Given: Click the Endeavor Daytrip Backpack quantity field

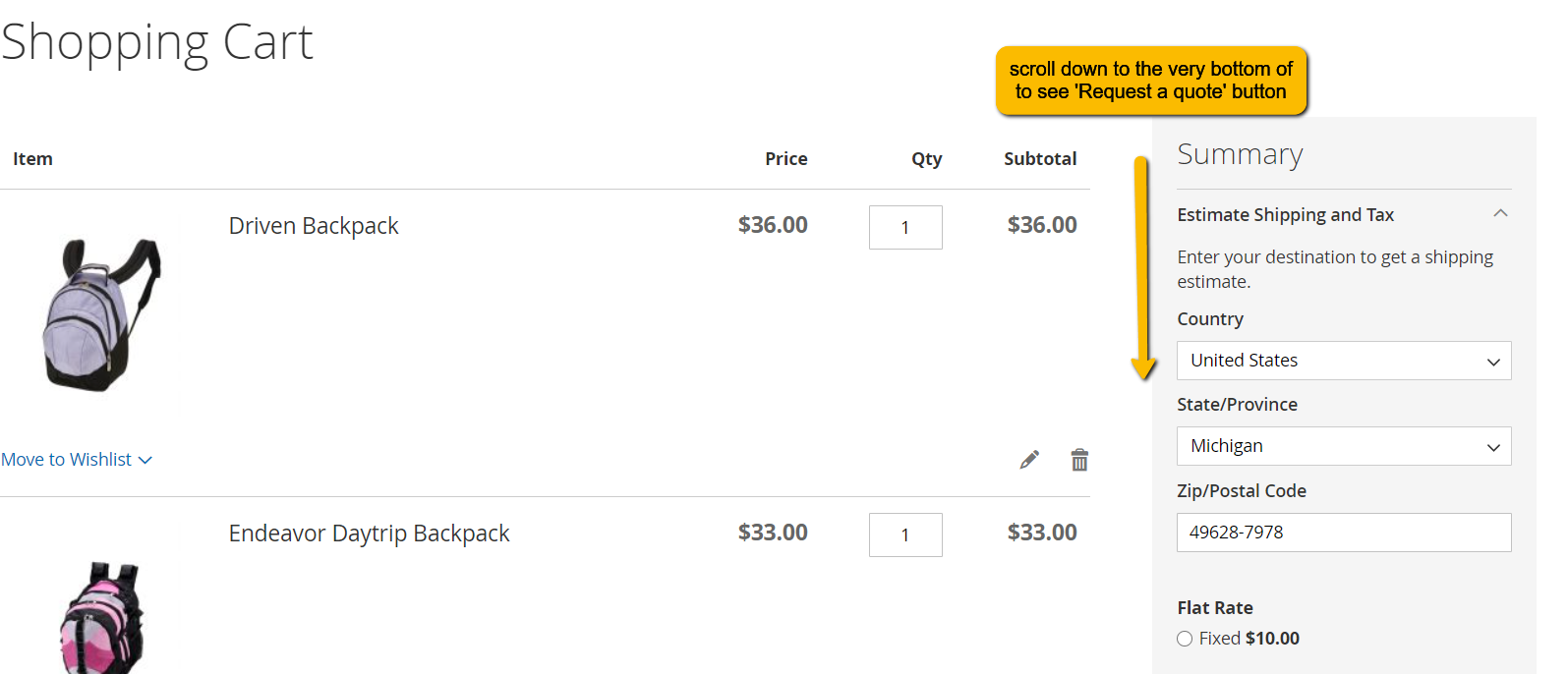Looking at the screenshot, I should 905,534.
